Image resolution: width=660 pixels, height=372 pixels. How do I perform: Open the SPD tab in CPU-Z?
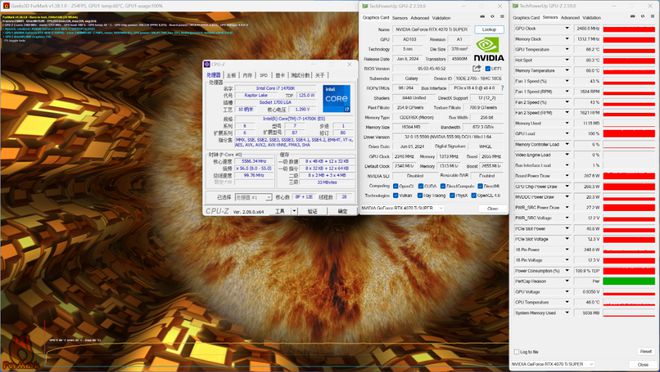263,75
